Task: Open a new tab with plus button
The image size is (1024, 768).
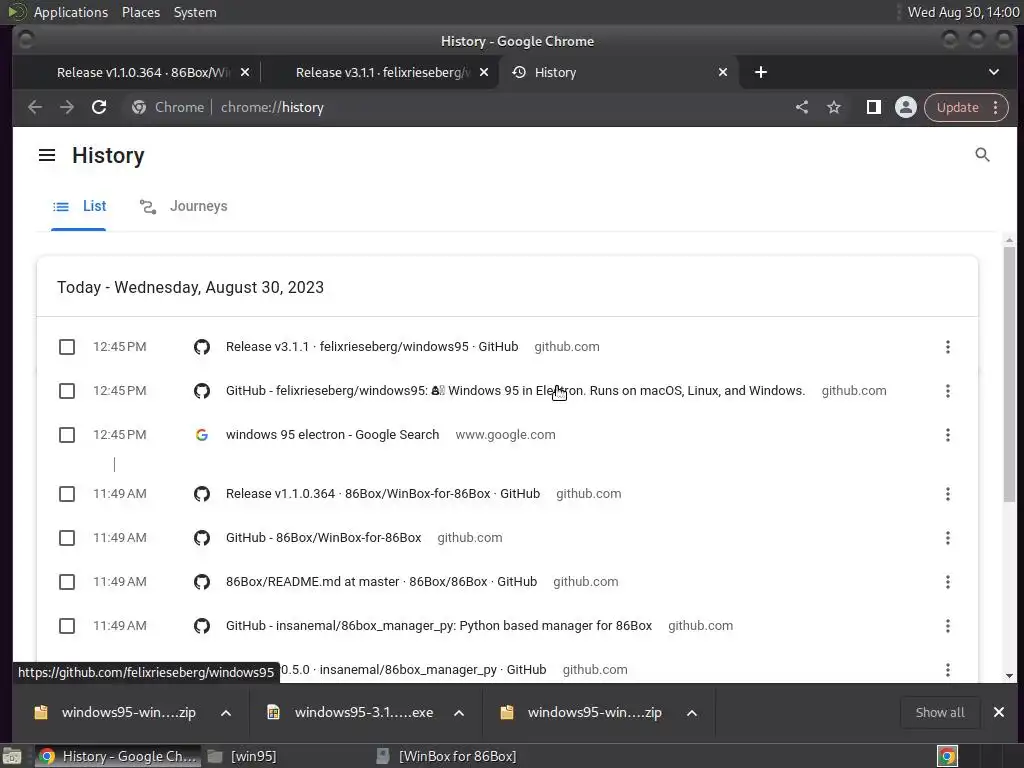Action: coord(761,72)
